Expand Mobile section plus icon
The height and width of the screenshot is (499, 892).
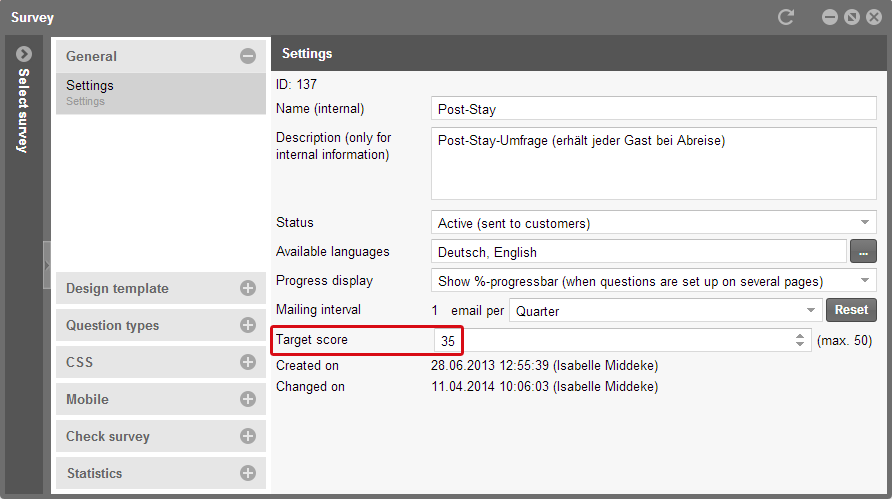click(247, 399)
